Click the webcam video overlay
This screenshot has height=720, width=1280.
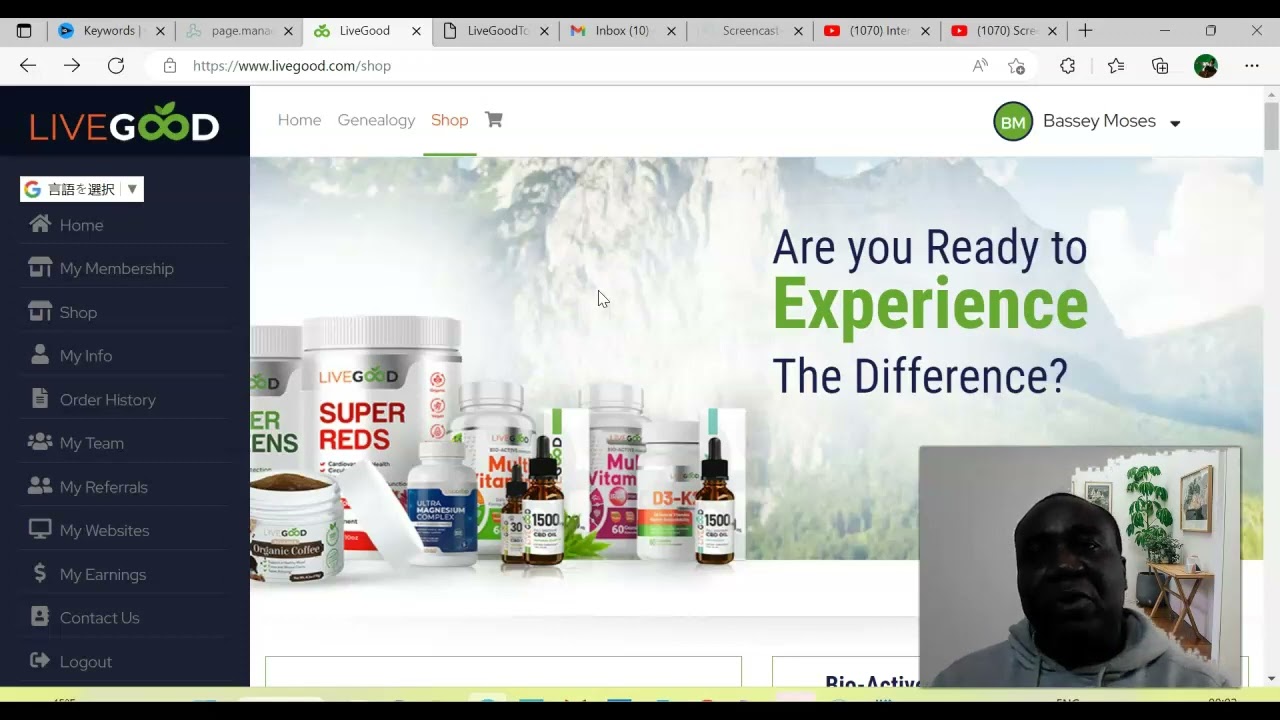coord(1080,567)
